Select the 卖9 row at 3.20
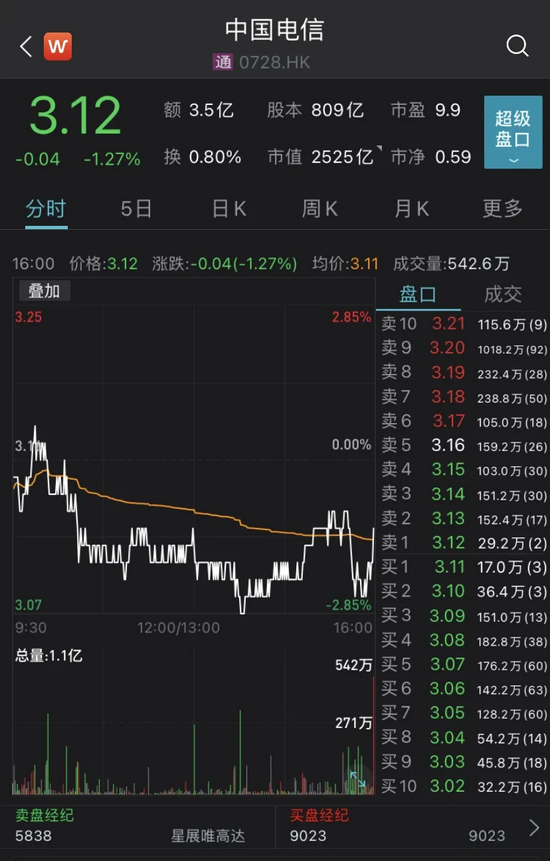 point(464,348)
